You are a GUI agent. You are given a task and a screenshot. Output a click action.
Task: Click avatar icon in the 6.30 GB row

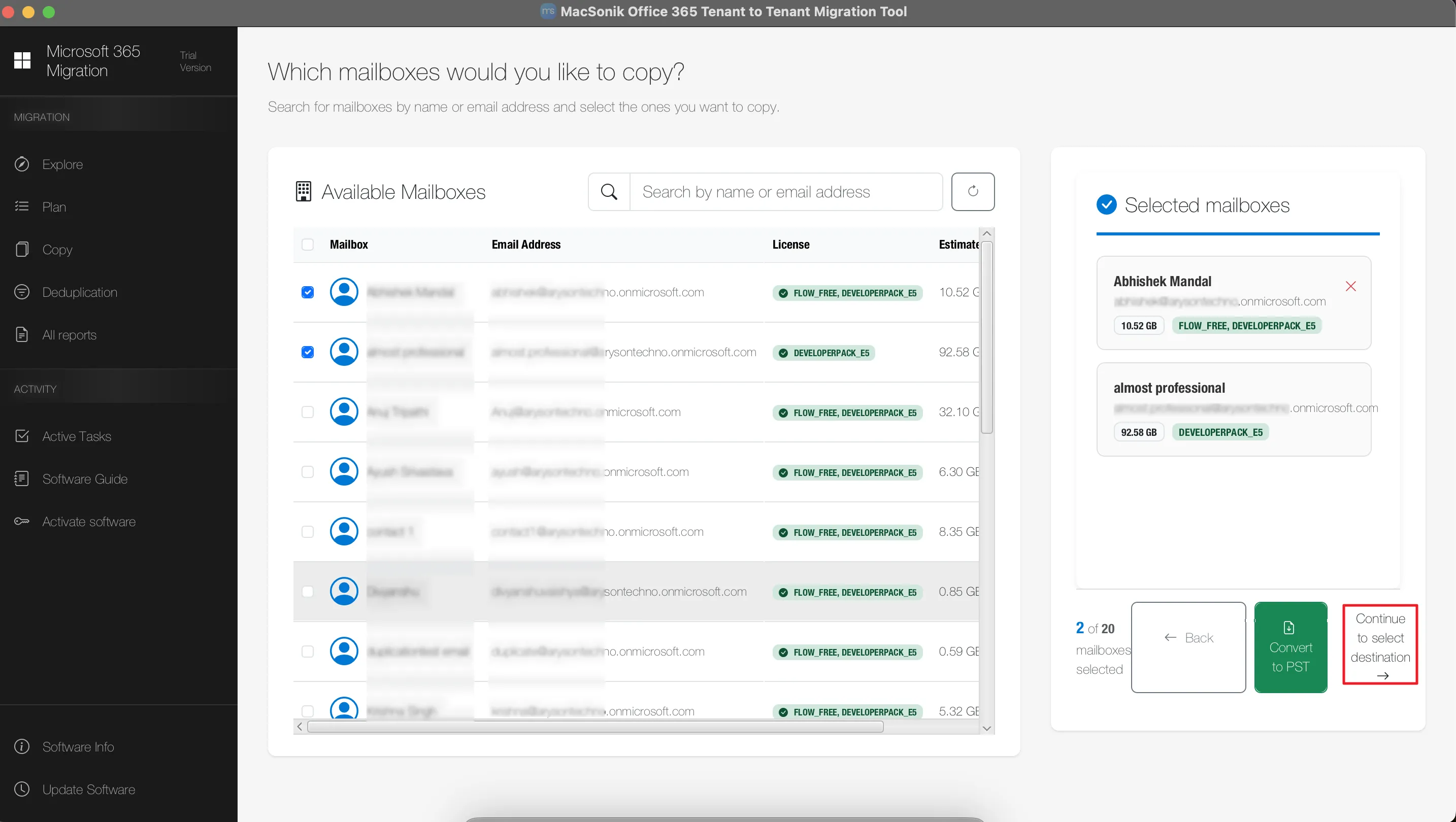click(344, 472)
